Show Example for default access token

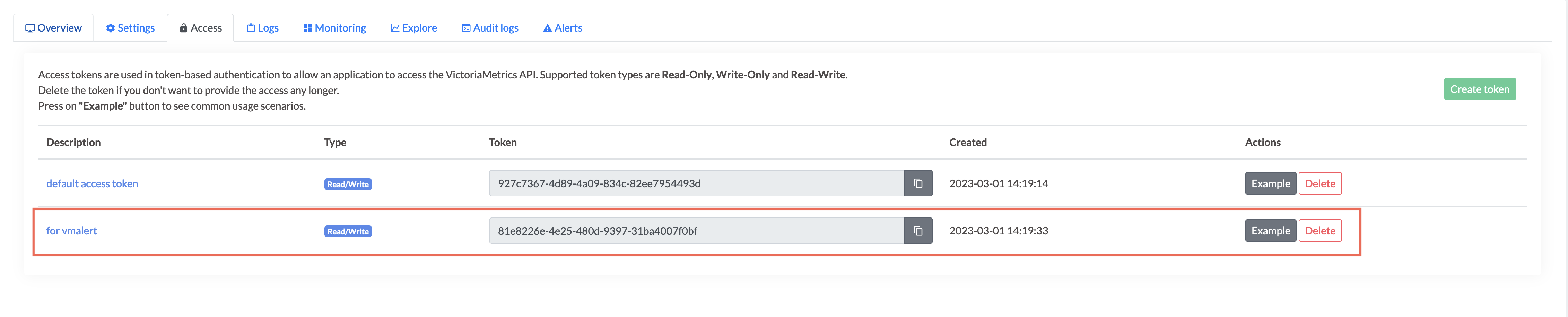click(1270, 183)
